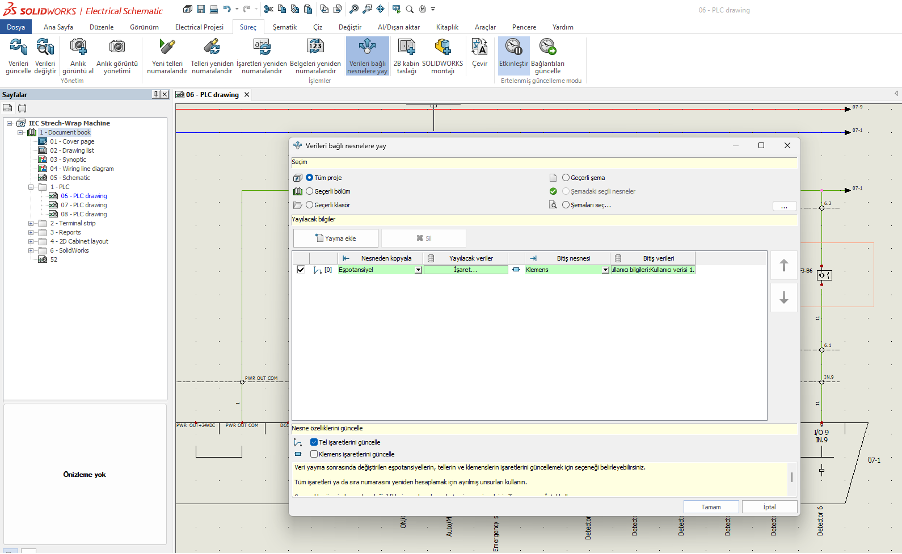Select '01 - Cover page' in tree
Screen dimensions: 902x554
pyautogui.click(x=72, y=142)
